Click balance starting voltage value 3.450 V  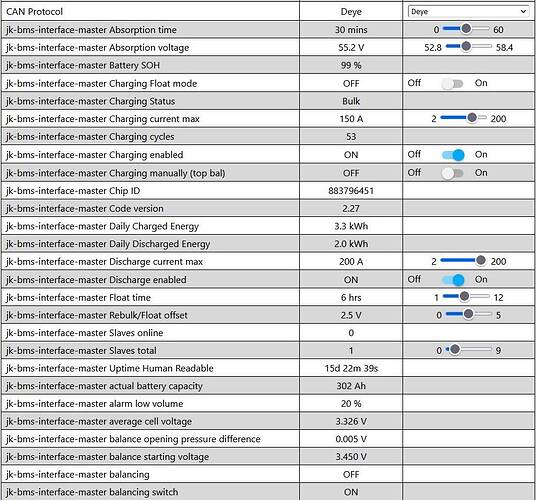click(x=351, y=457)
